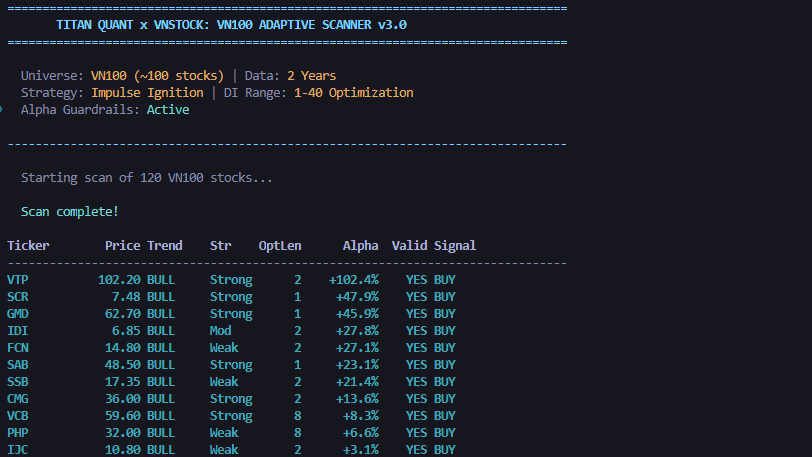Image resolution: width=812 pixels, height=457 pixels.
Task: Click IJC price 10.80
Action: (123, 450)
